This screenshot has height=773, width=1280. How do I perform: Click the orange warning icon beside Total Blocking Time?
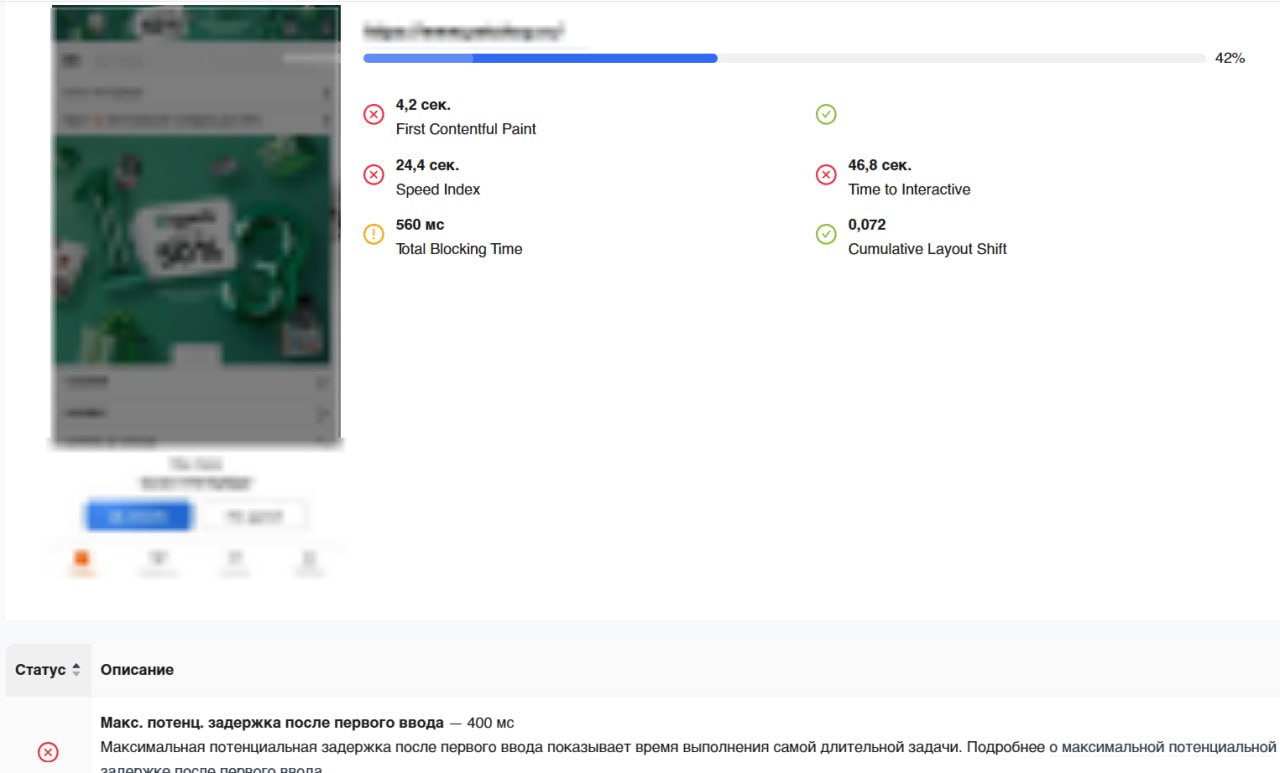pos(373,235)
